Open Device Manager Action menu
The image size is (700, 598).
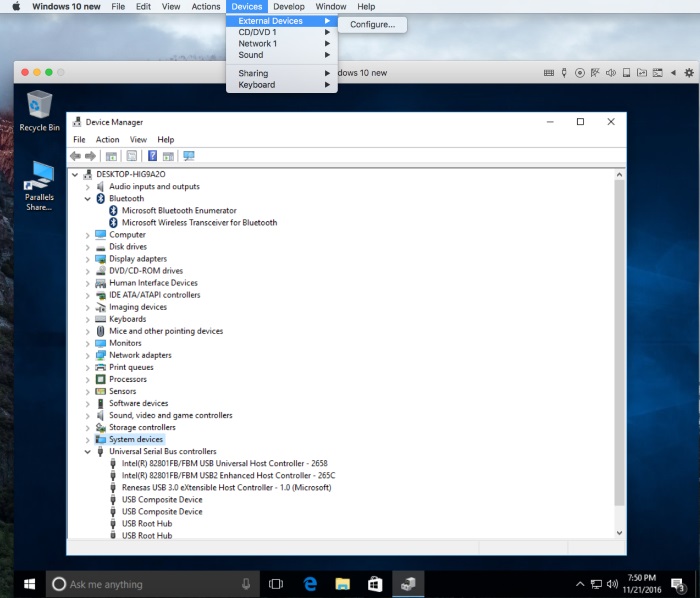pos(107,140)
